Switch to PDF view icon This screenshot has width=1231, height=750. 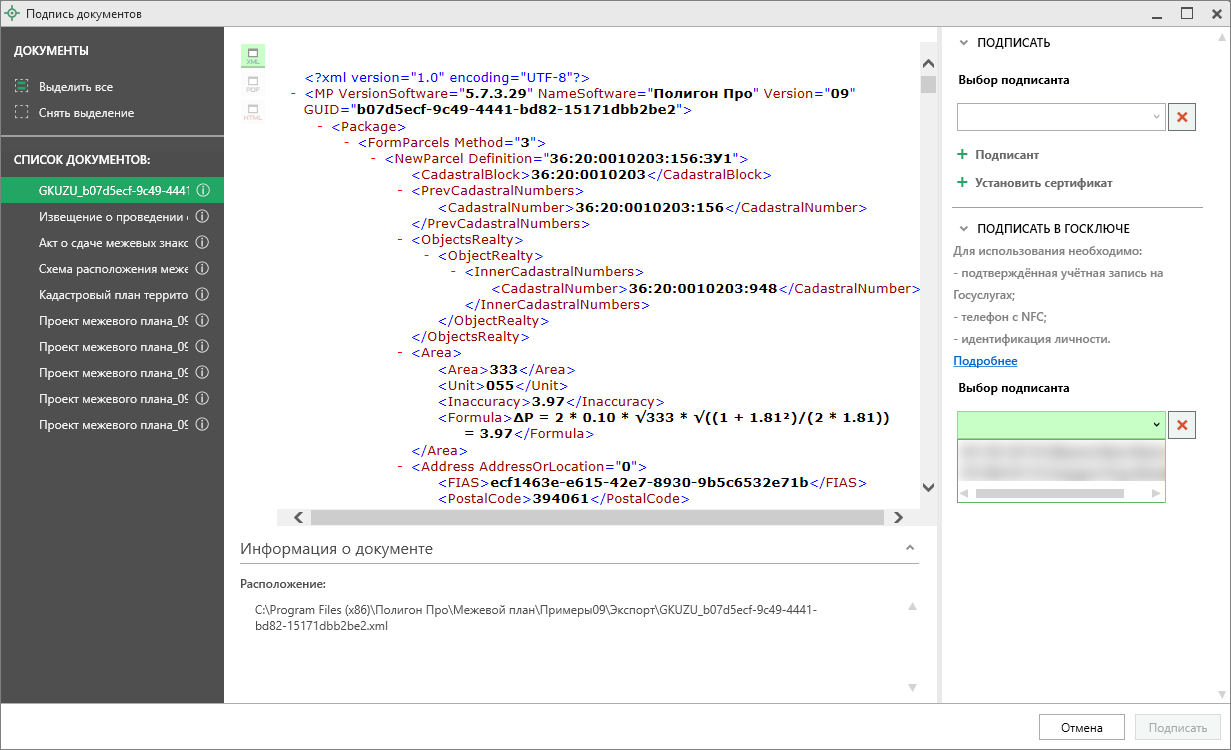tap(253, 84)
